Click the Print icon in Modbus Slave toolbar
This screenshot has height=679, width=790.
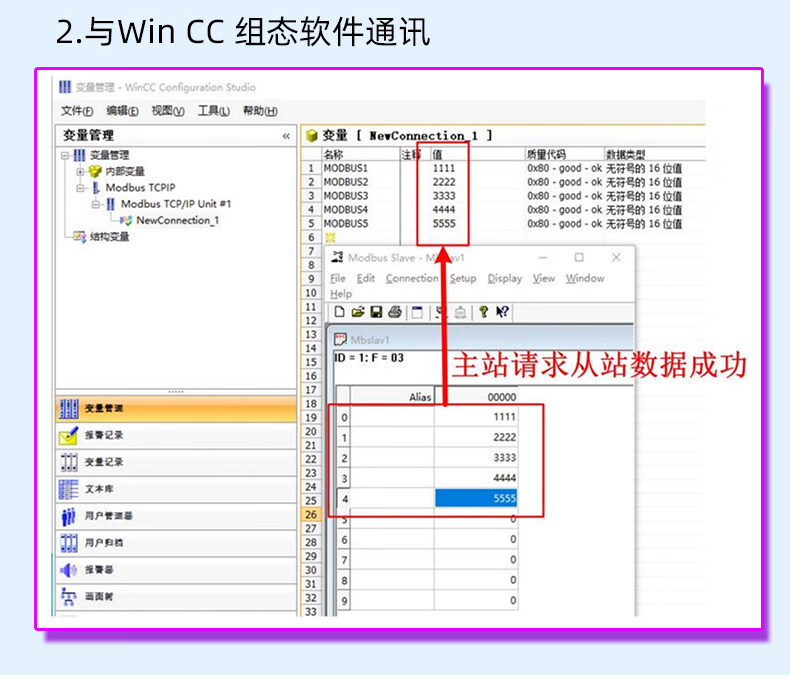click(x=394, y=312)
